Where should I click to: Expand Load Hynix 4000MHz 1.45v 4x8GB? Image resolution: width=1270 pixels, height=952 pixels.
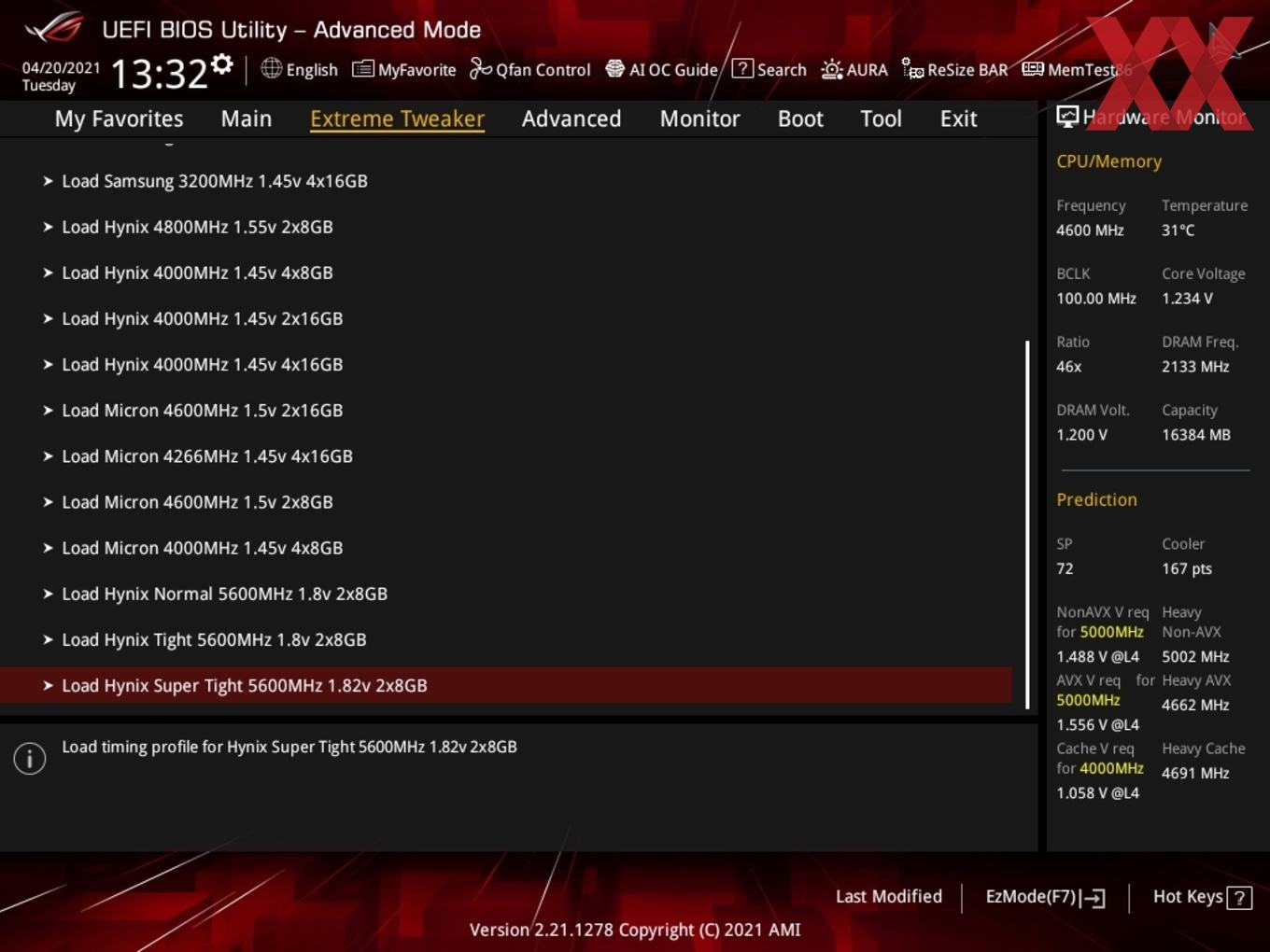pos(505,273)
